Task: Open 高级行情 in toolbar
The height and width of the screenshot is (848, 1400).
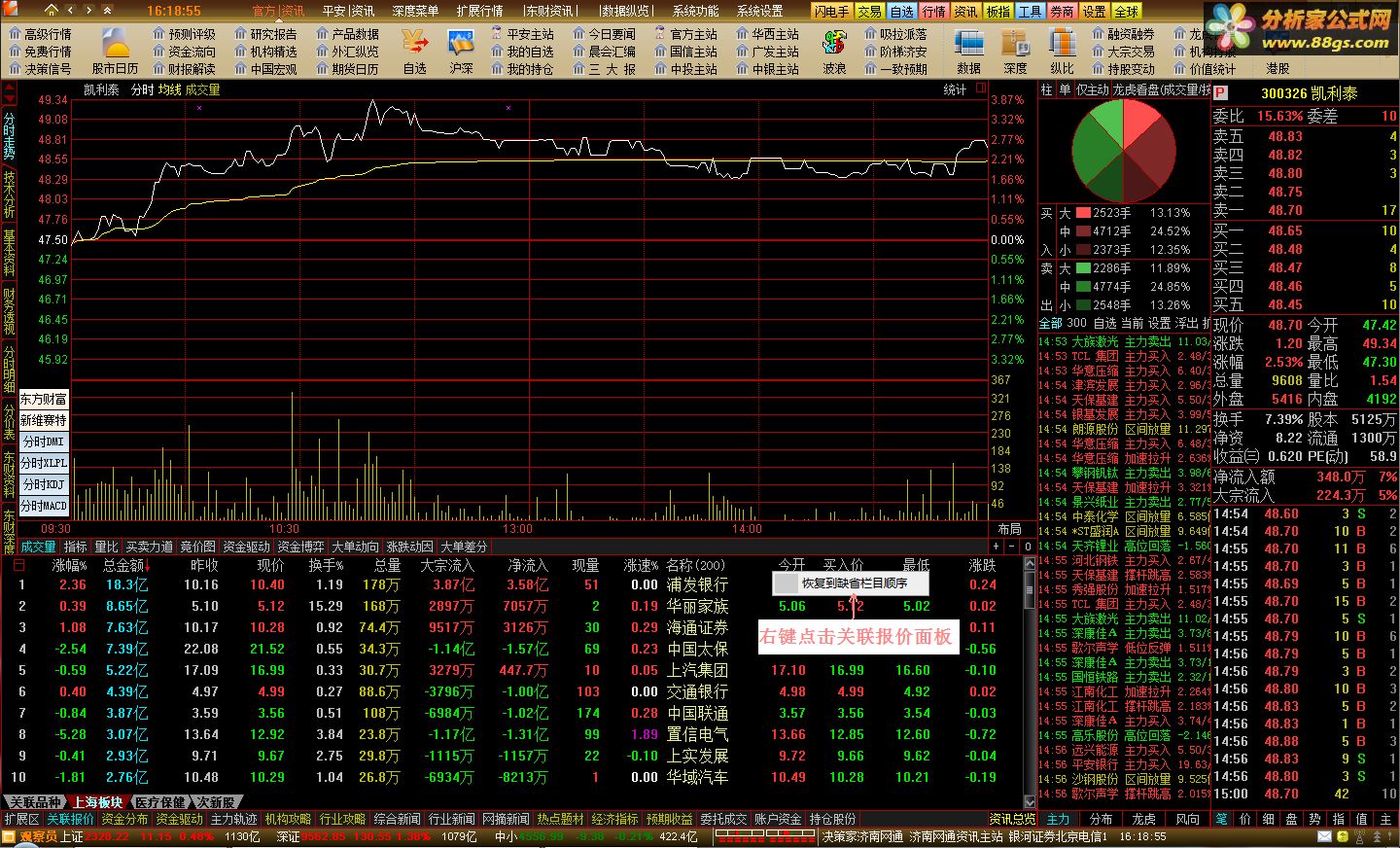Action: [40, 34]
